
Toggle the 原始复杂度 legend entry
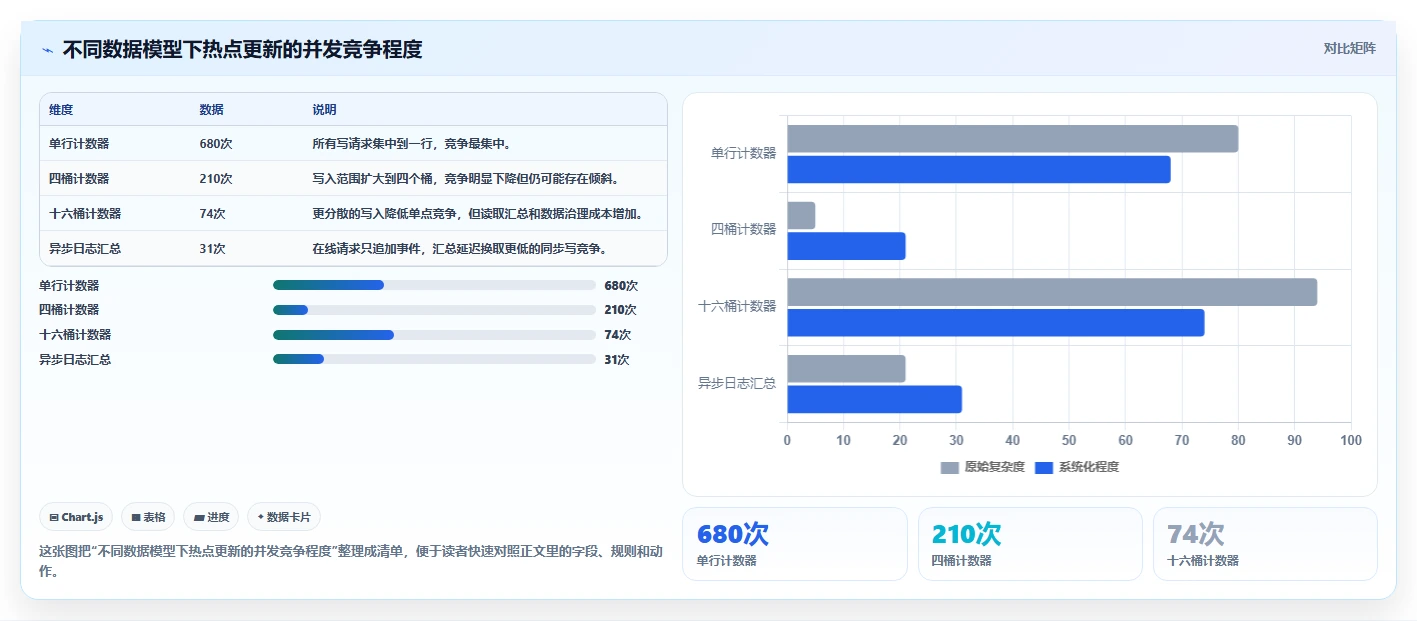coord(983,467)
